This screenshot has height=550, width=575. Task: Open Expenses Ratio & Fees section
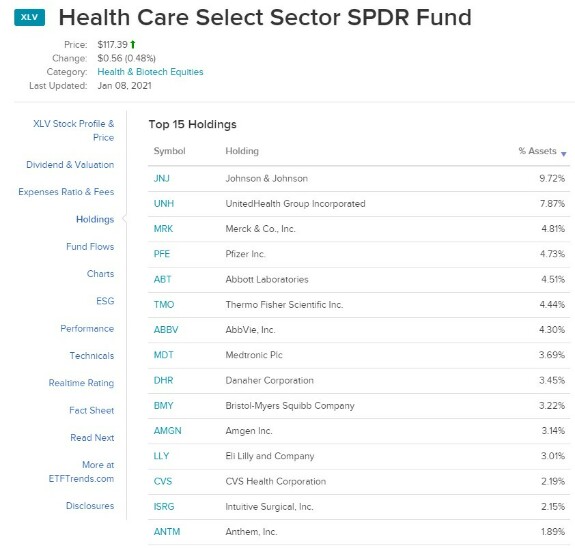[66, 192]
